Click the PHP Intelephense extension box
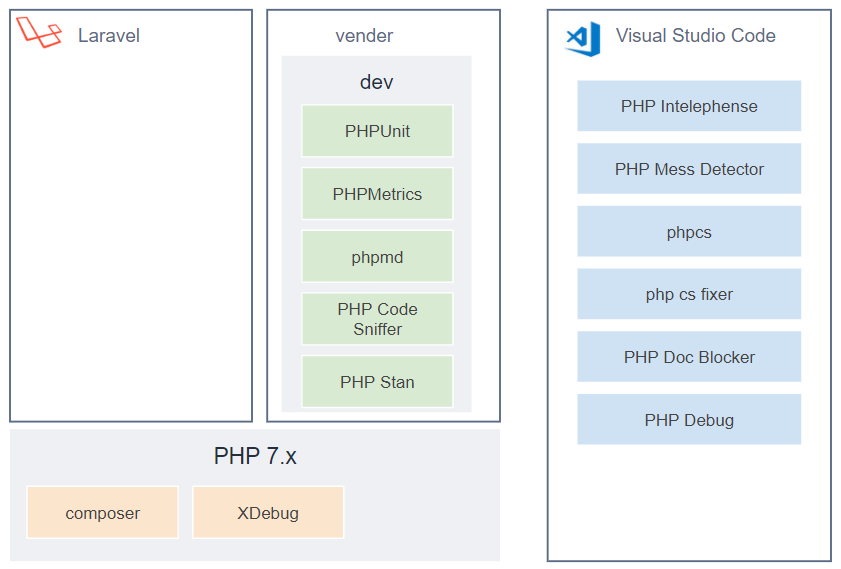 point(689,106)
